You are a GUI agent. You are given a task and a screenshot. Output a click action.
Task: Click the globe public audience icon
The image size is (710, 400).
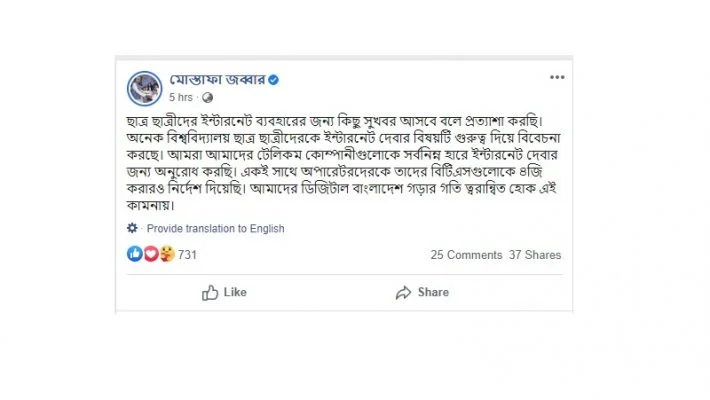point(207,98)
